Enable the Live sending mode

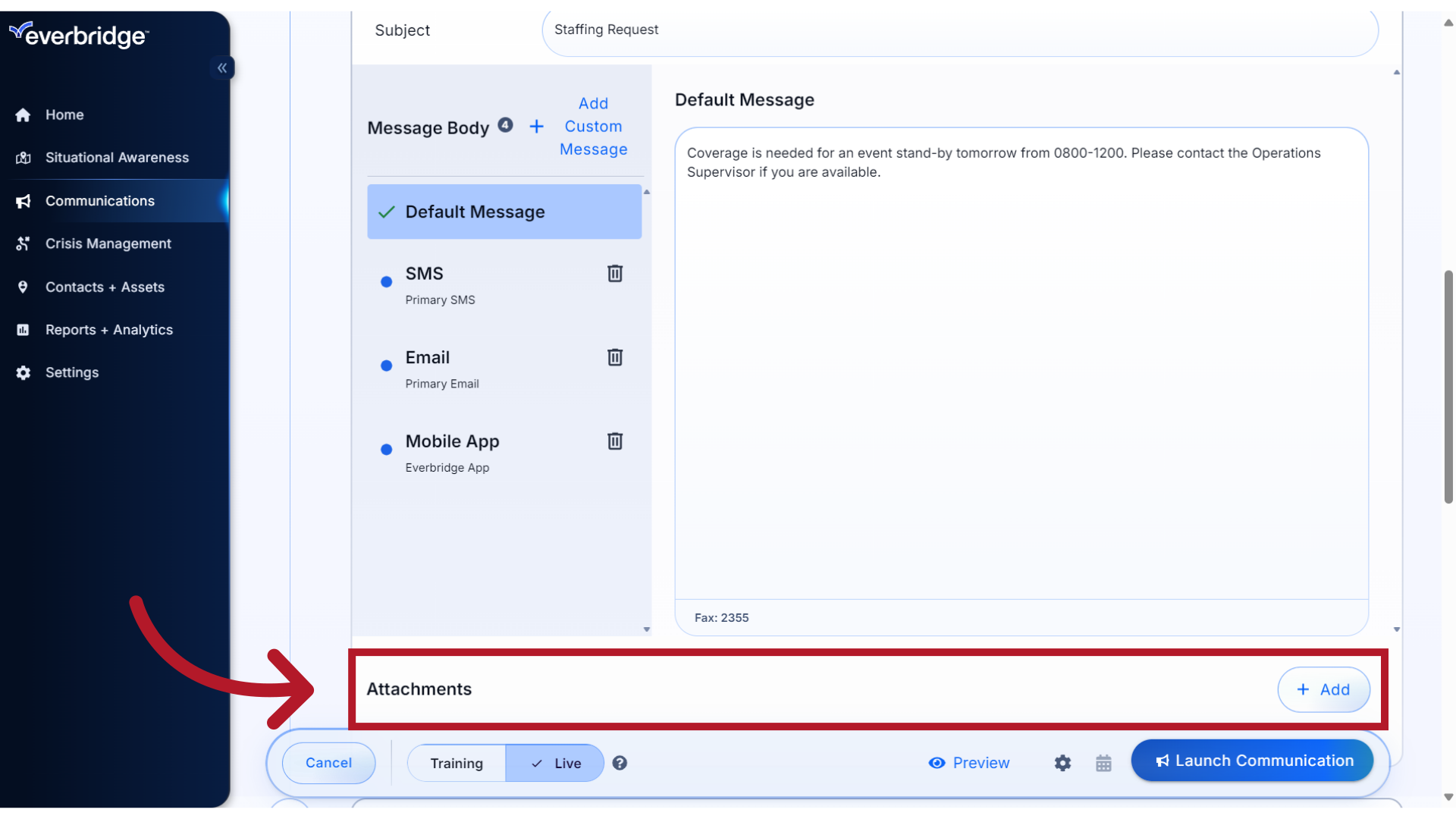[554, 763]
